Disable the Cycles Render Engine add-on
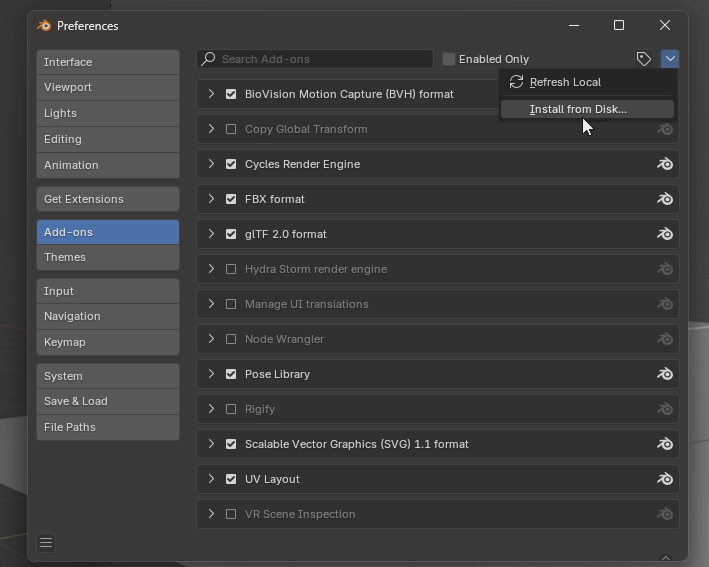Image resolution: width=709 pixels, height=567 pixels. tap(231, 164)
